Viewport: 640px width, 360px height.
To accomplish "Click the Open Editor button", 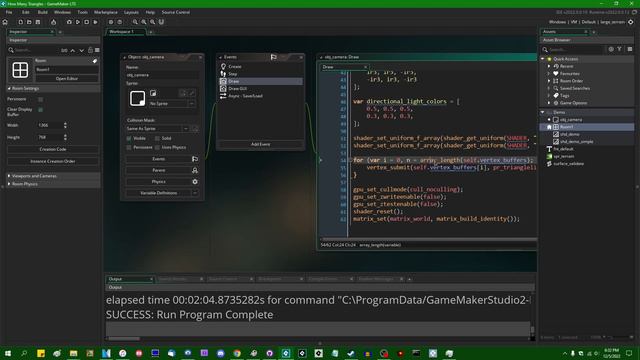I will [67, 78].
